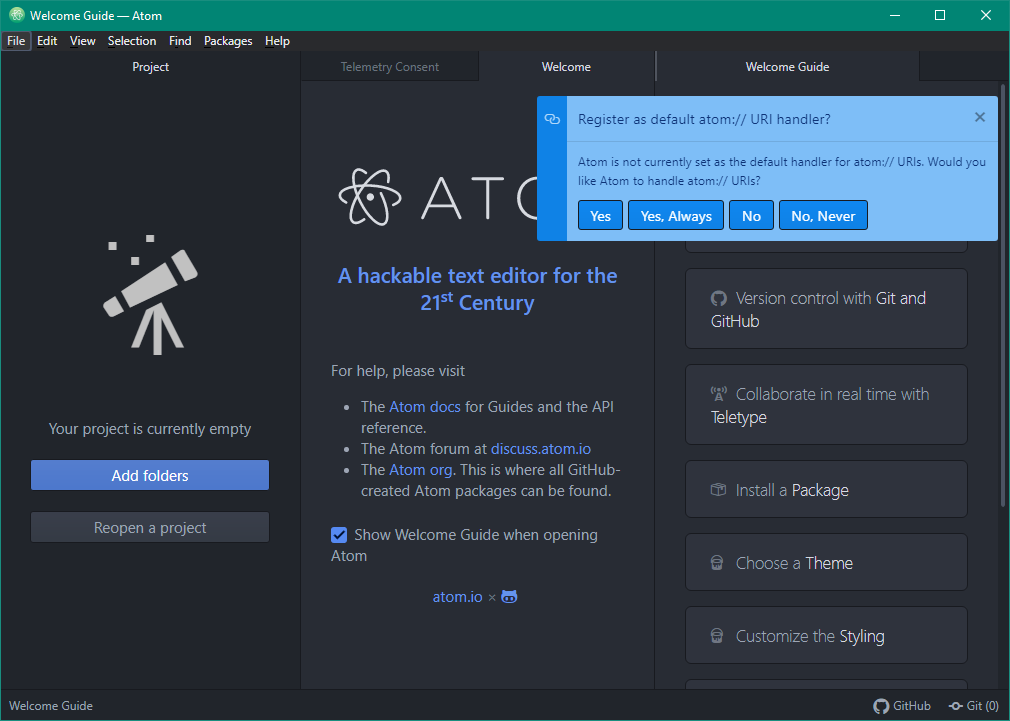Click the telescope icon in the Project panel
The image size is (1010, 721).
point(151,294)
